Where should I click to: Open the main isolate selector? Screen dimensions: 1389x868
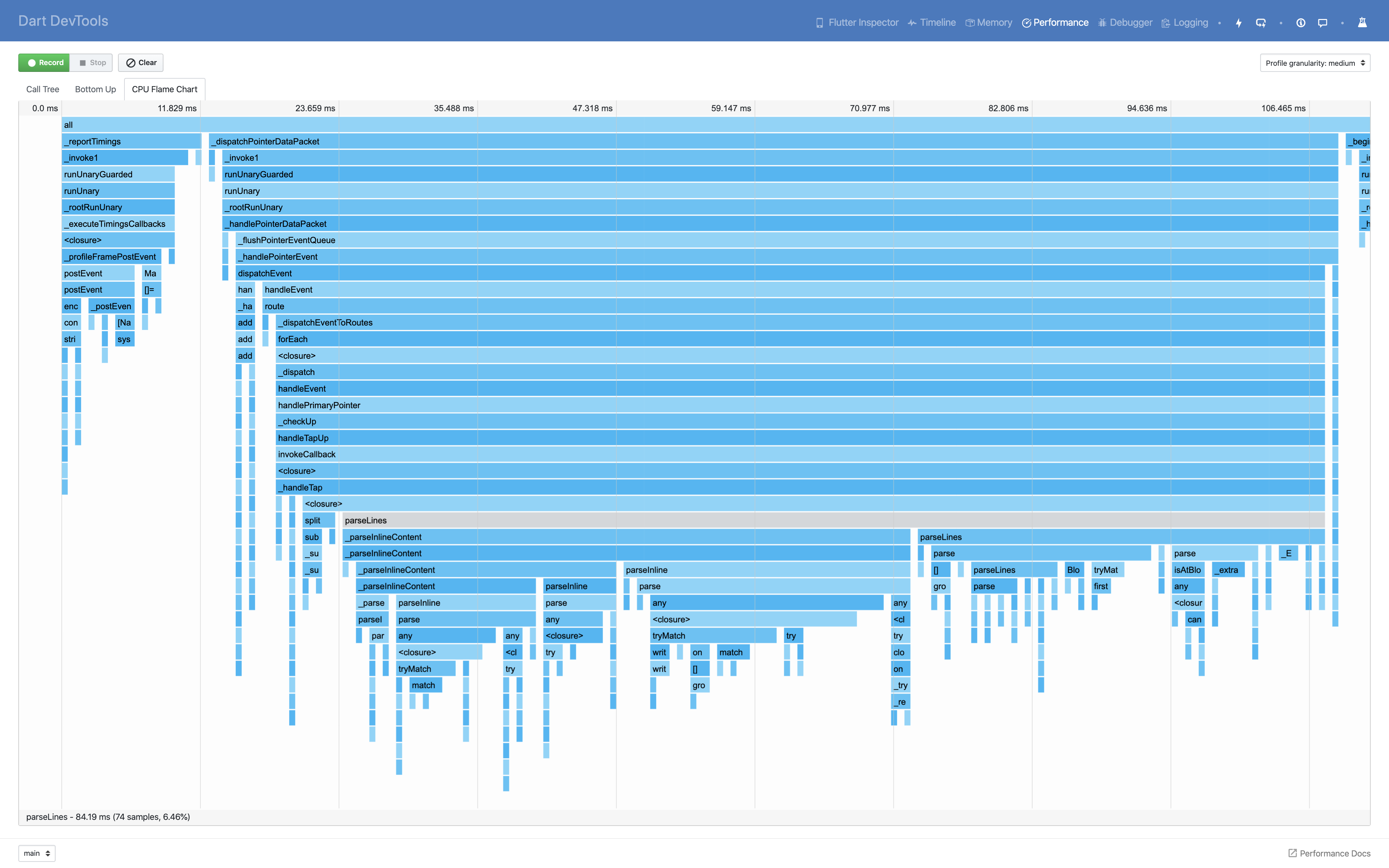36,853
